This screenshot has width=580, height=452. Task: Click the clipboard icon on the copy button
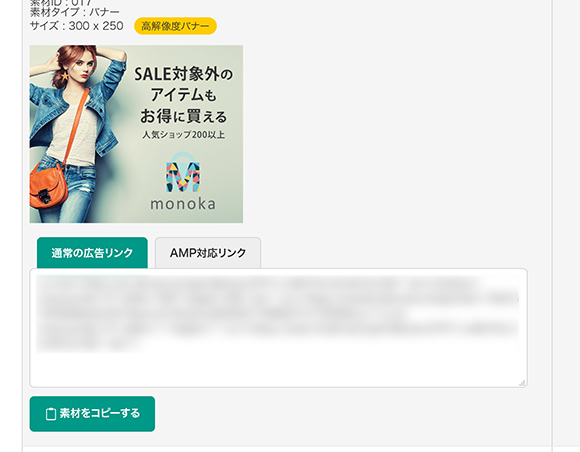coord(51,414)
